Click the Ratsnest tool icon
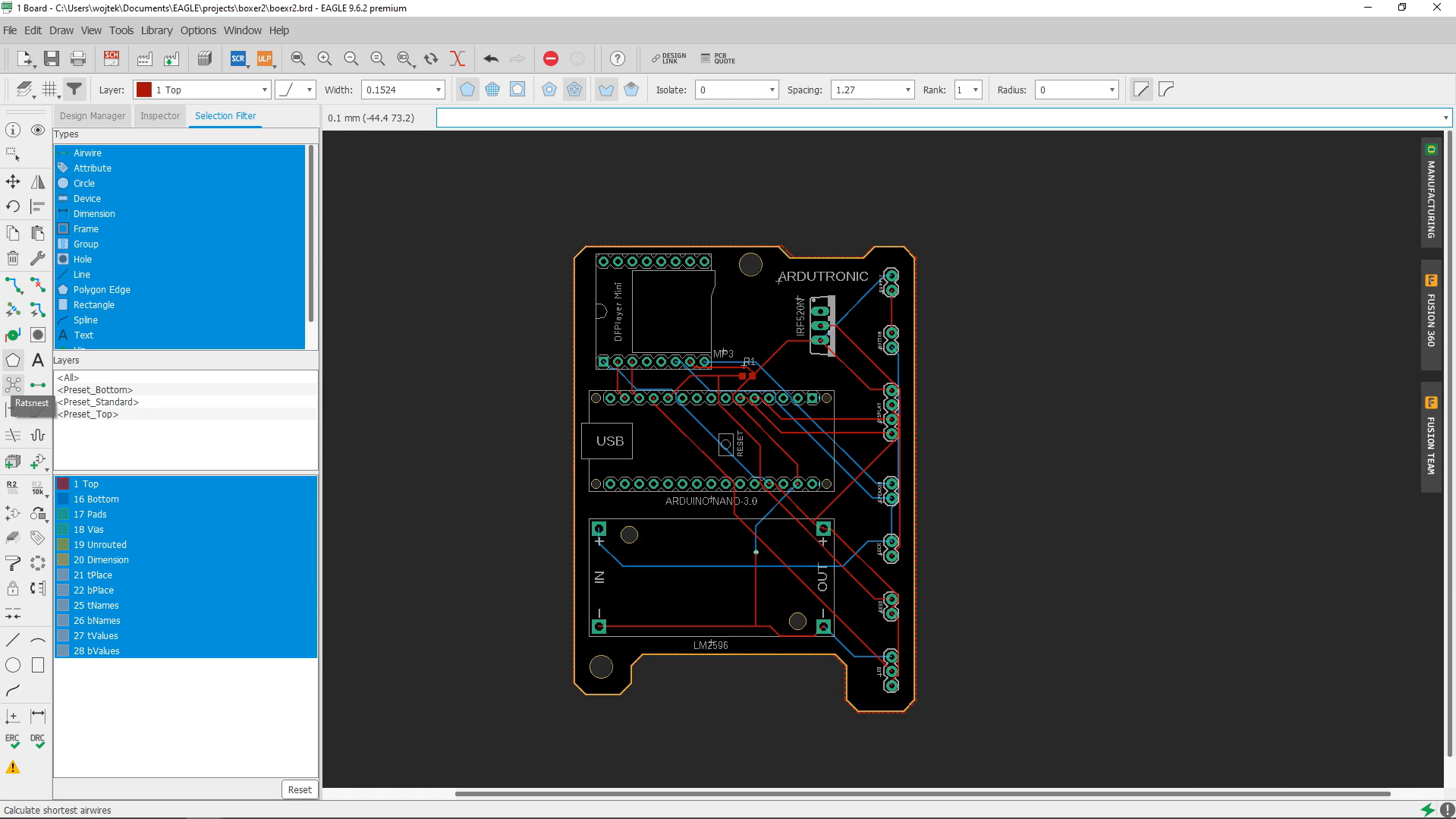Screen dimensions: 1456x819 (x=13, y=385)
